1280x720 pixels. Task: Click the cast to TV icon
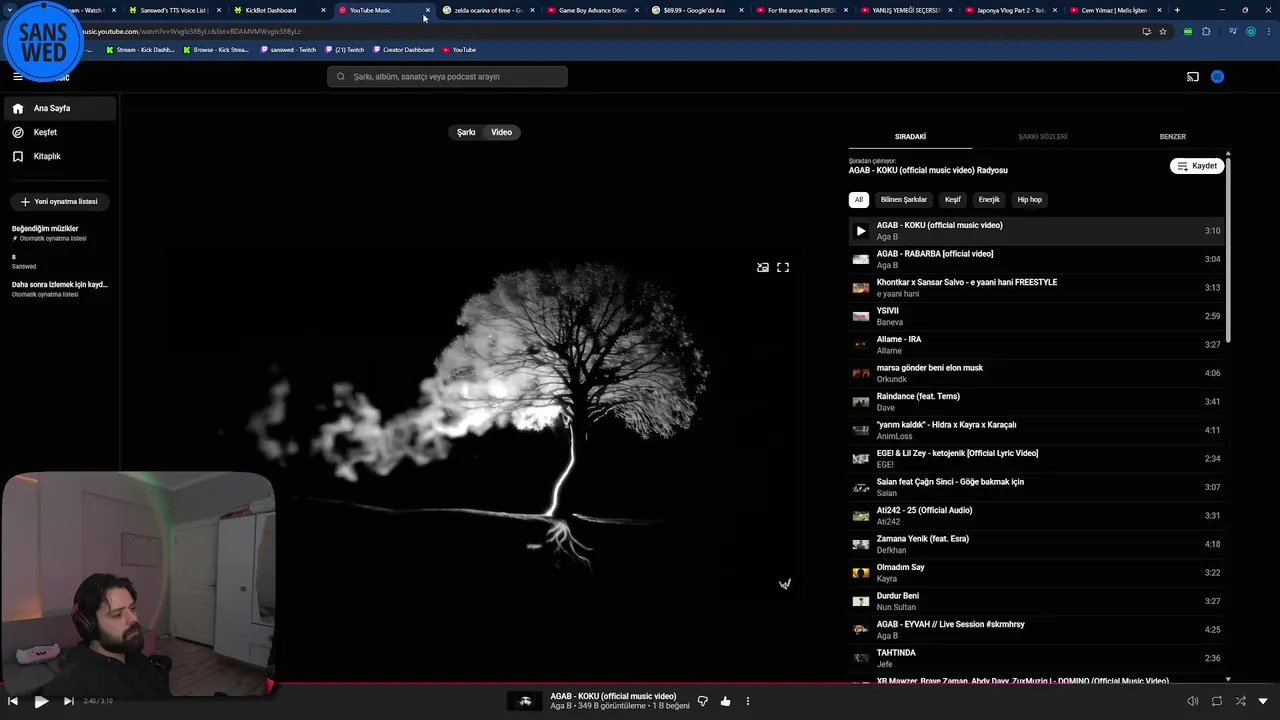coord(1192,77)
